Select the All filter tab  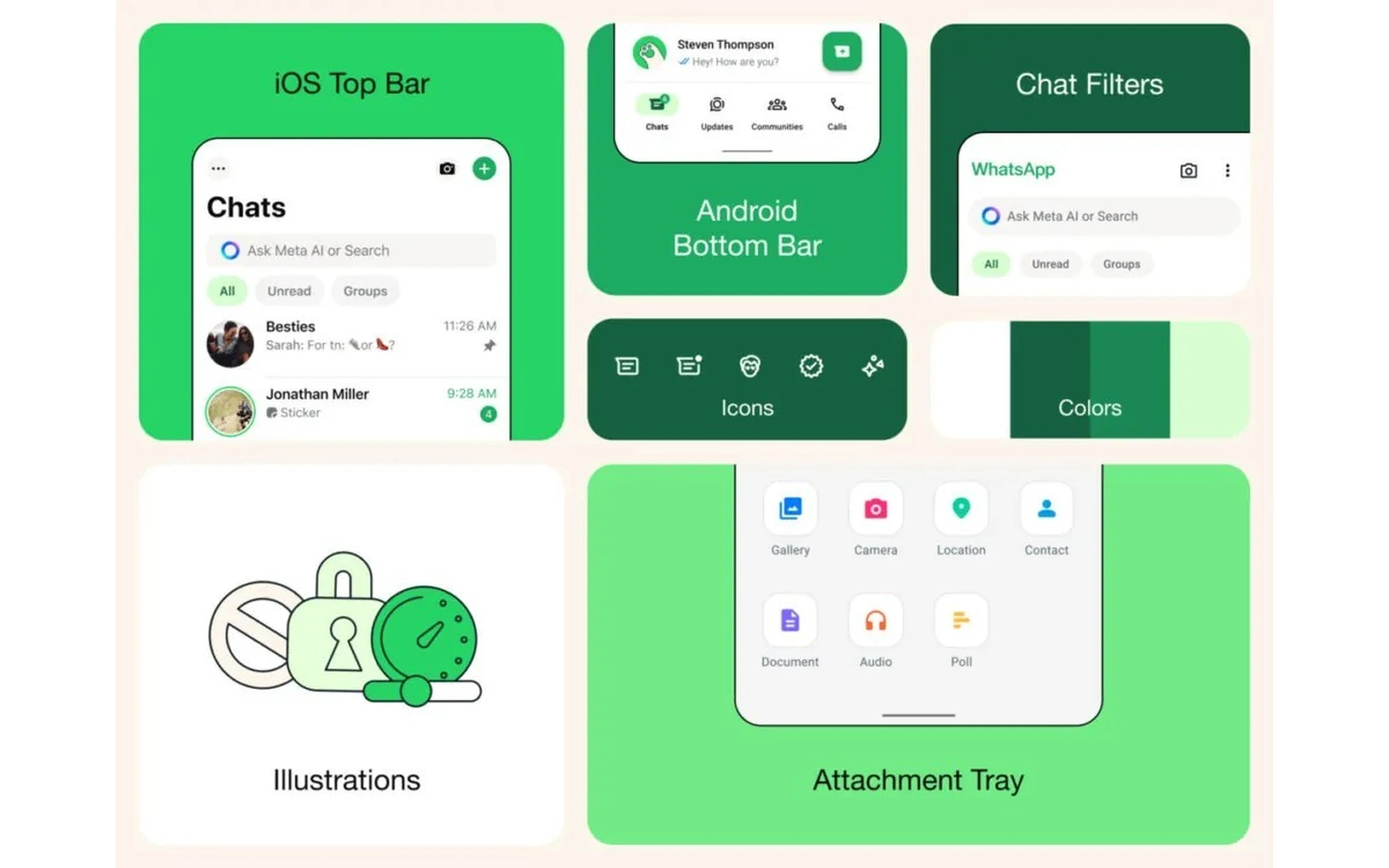(225, 291)
